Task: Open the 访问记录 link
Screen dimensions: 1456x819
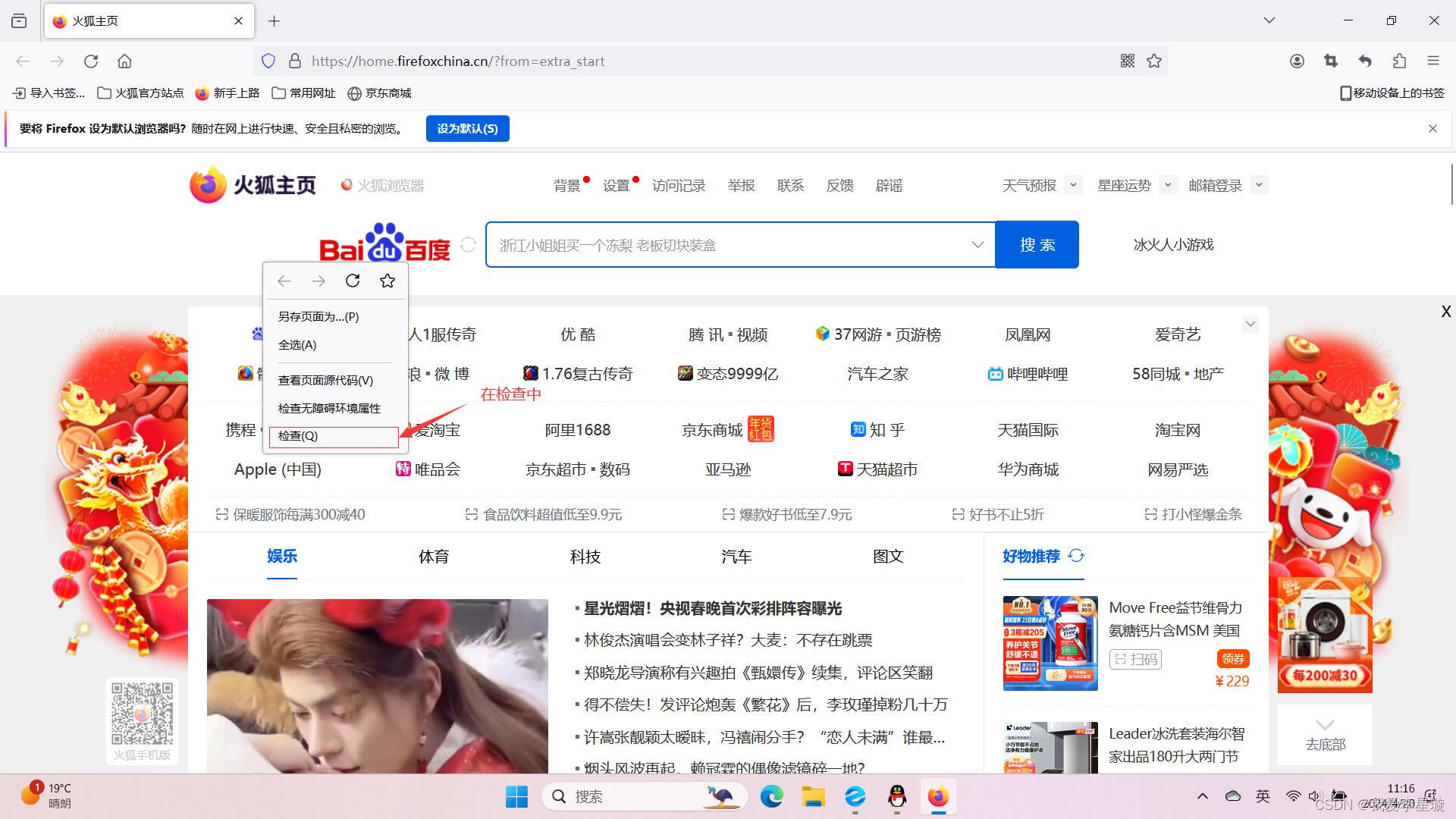Action: tap(679, 186)
